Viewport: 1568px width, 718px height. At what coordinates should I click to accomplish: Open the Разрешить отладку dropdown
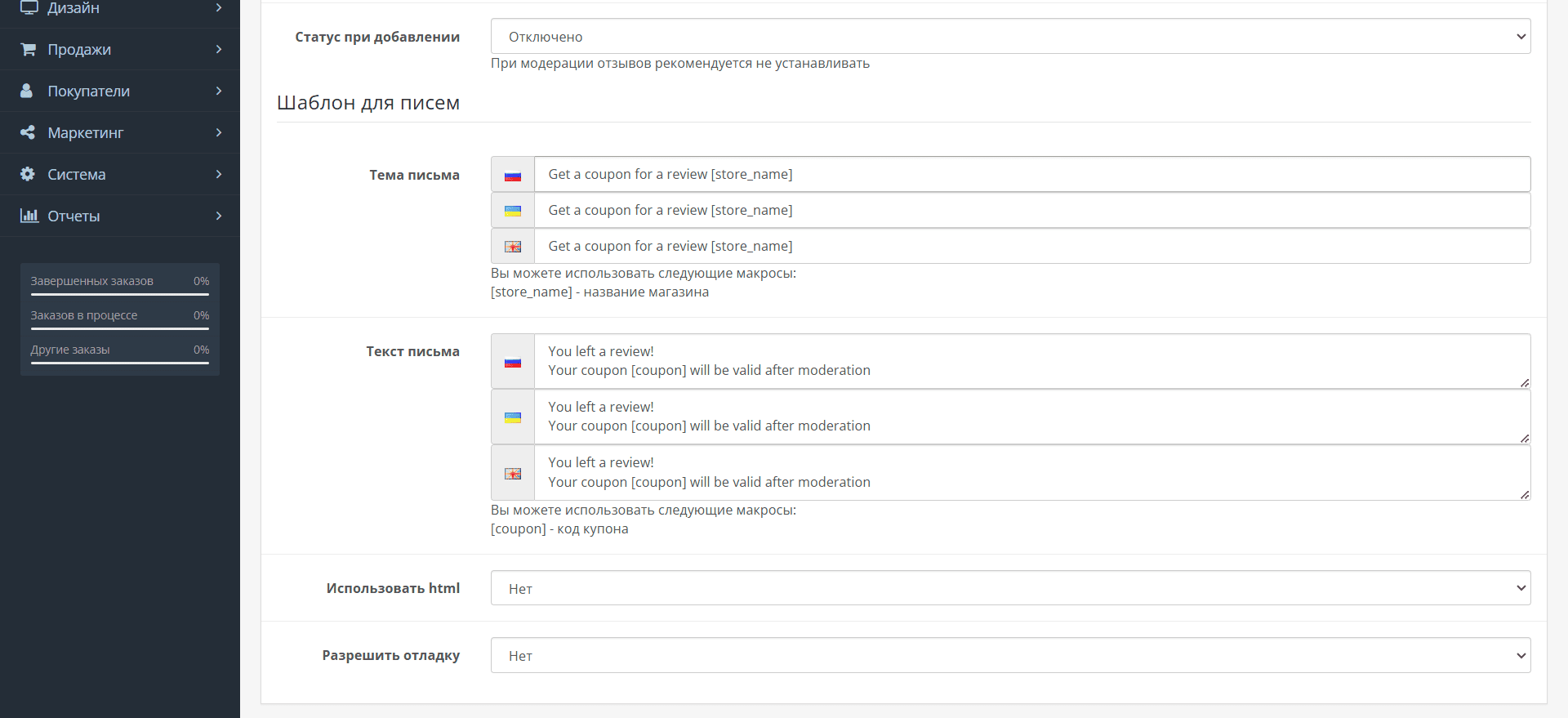pyautogui.click(x=1010, y=655)
